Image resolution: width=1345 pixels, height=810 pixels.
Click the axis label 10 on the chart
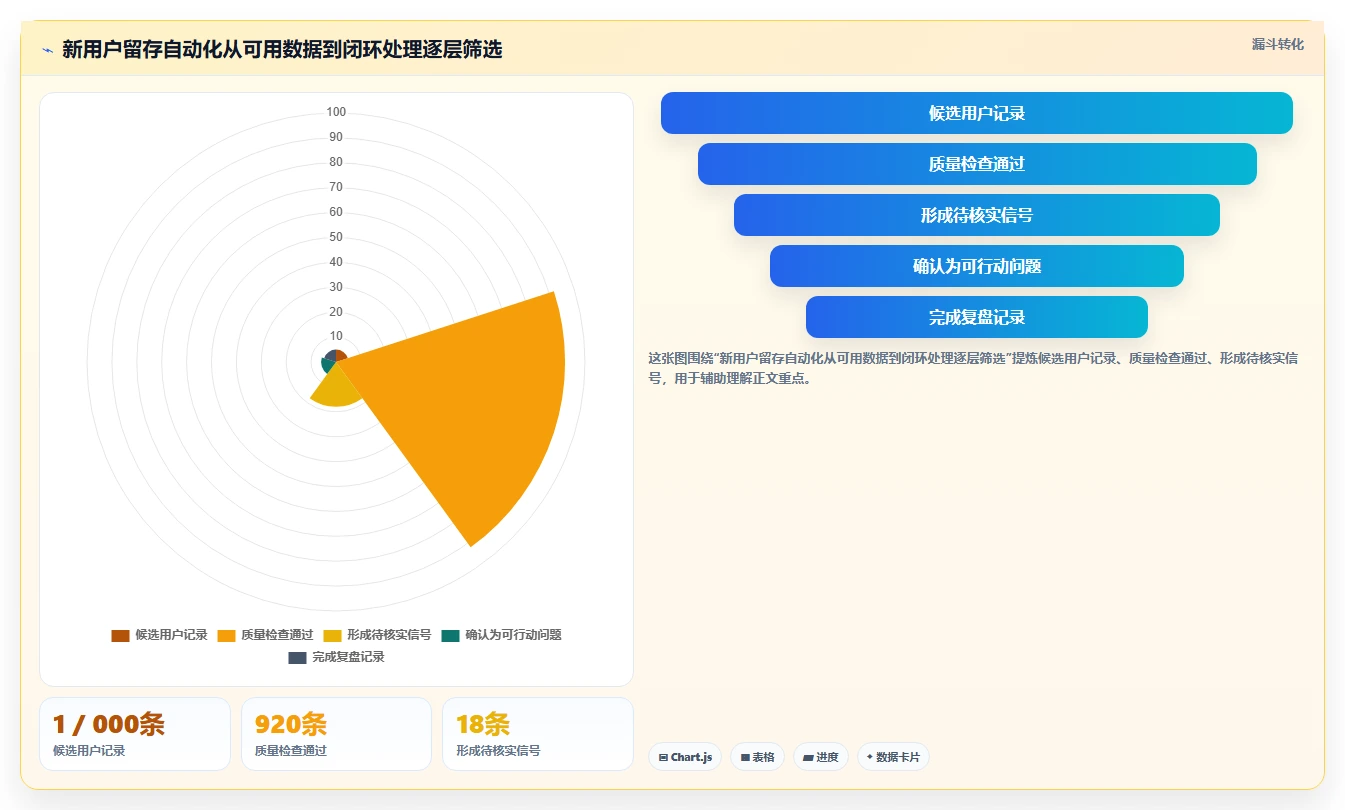[336, 336]
